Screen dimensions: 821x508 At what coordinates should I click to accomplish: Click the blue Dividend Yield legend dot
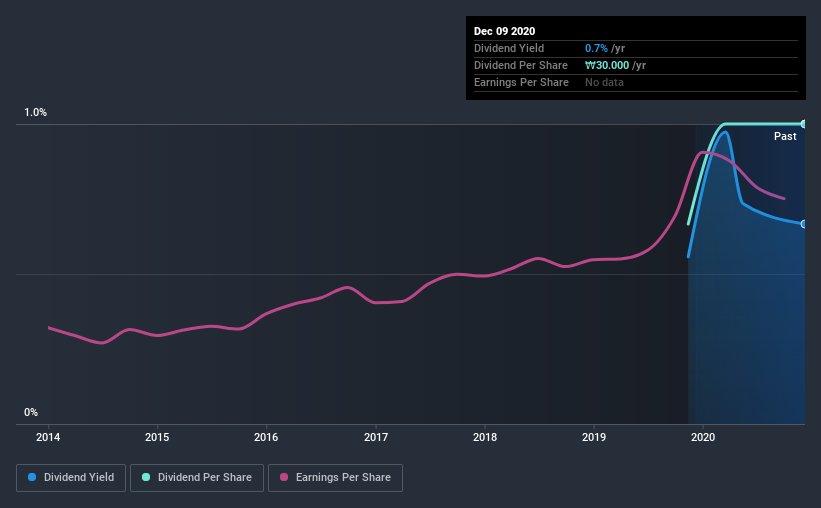32,477
